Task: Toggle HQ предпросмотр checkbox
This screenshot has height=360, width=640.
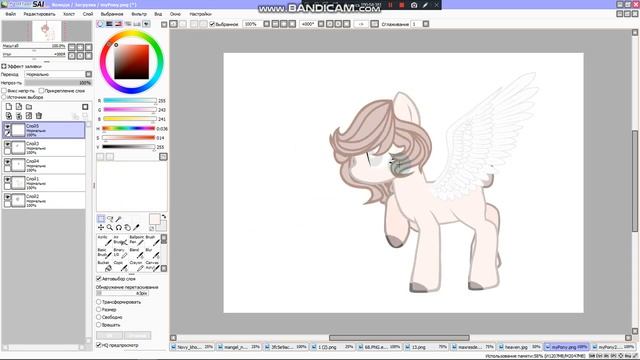Action: pyautogui.click(x=99, y=345)
